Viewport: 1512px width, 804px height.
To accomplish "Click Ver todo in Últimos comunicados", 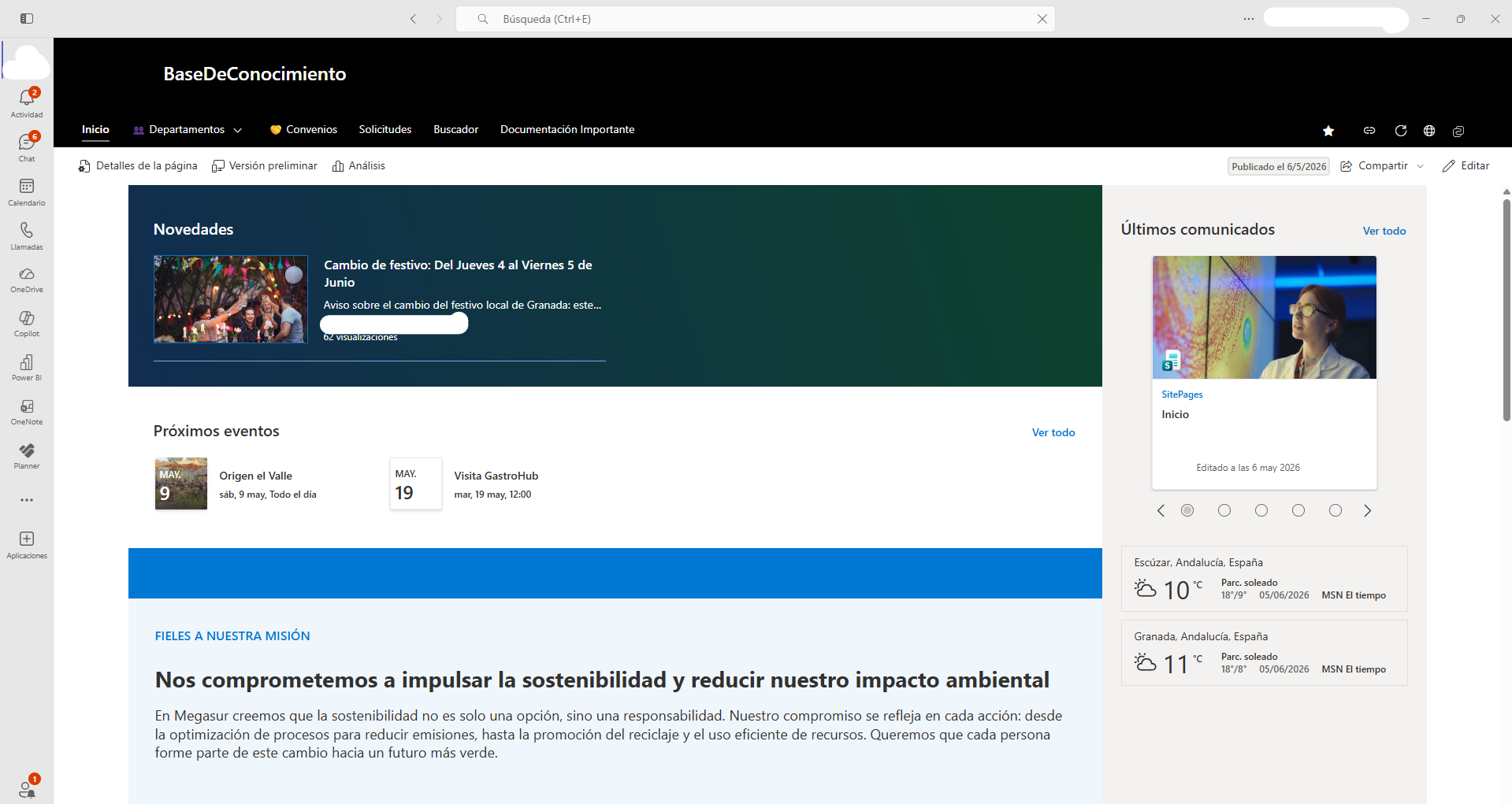I will 1384,231.
